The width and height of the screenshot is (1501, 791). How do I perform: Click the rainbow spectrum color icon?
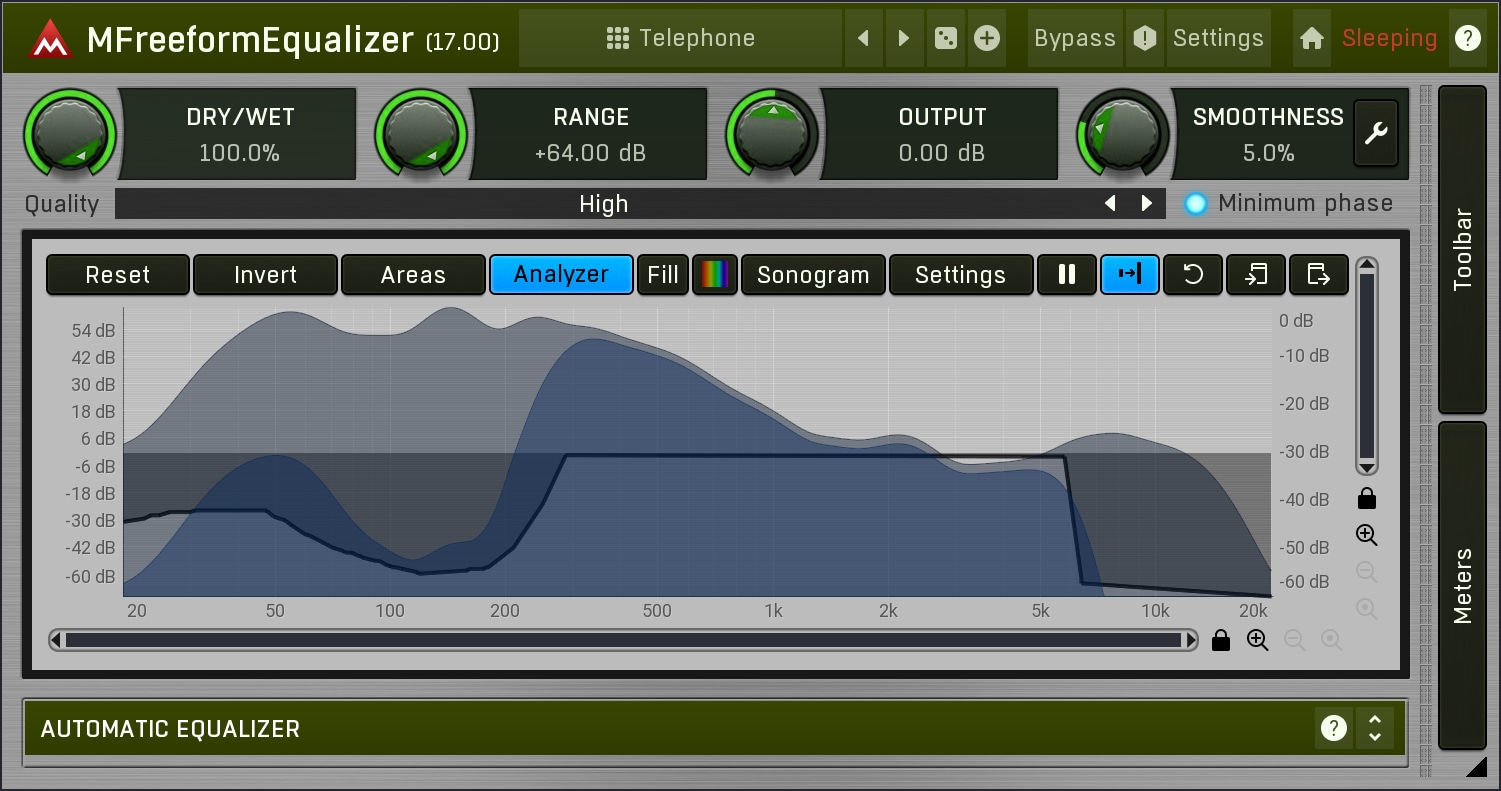click(715, 274)
